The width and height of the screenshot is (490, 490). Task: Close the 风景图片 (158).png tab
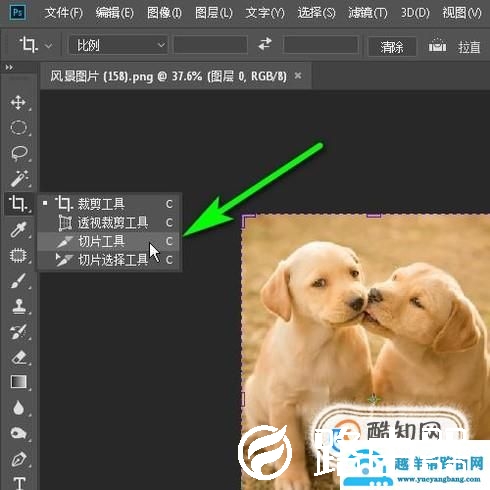click(x=298, y=76)
